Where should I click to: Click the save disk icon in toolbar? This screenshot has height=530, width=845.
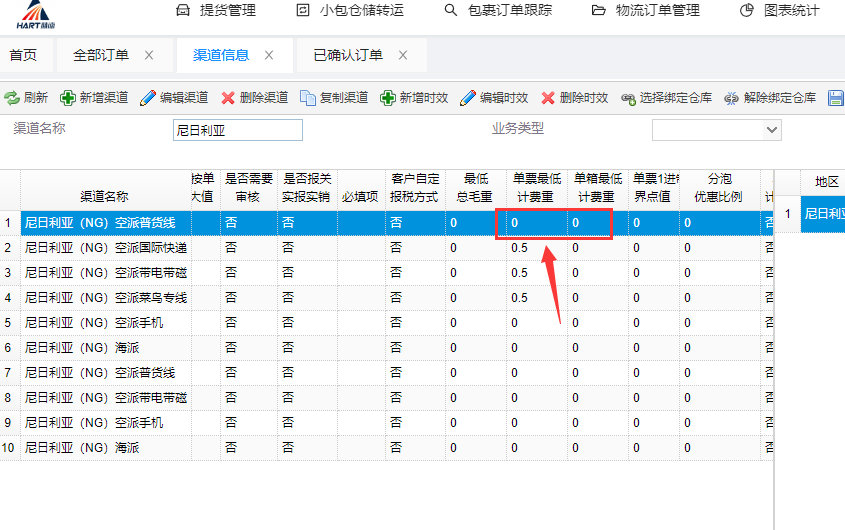836,98
